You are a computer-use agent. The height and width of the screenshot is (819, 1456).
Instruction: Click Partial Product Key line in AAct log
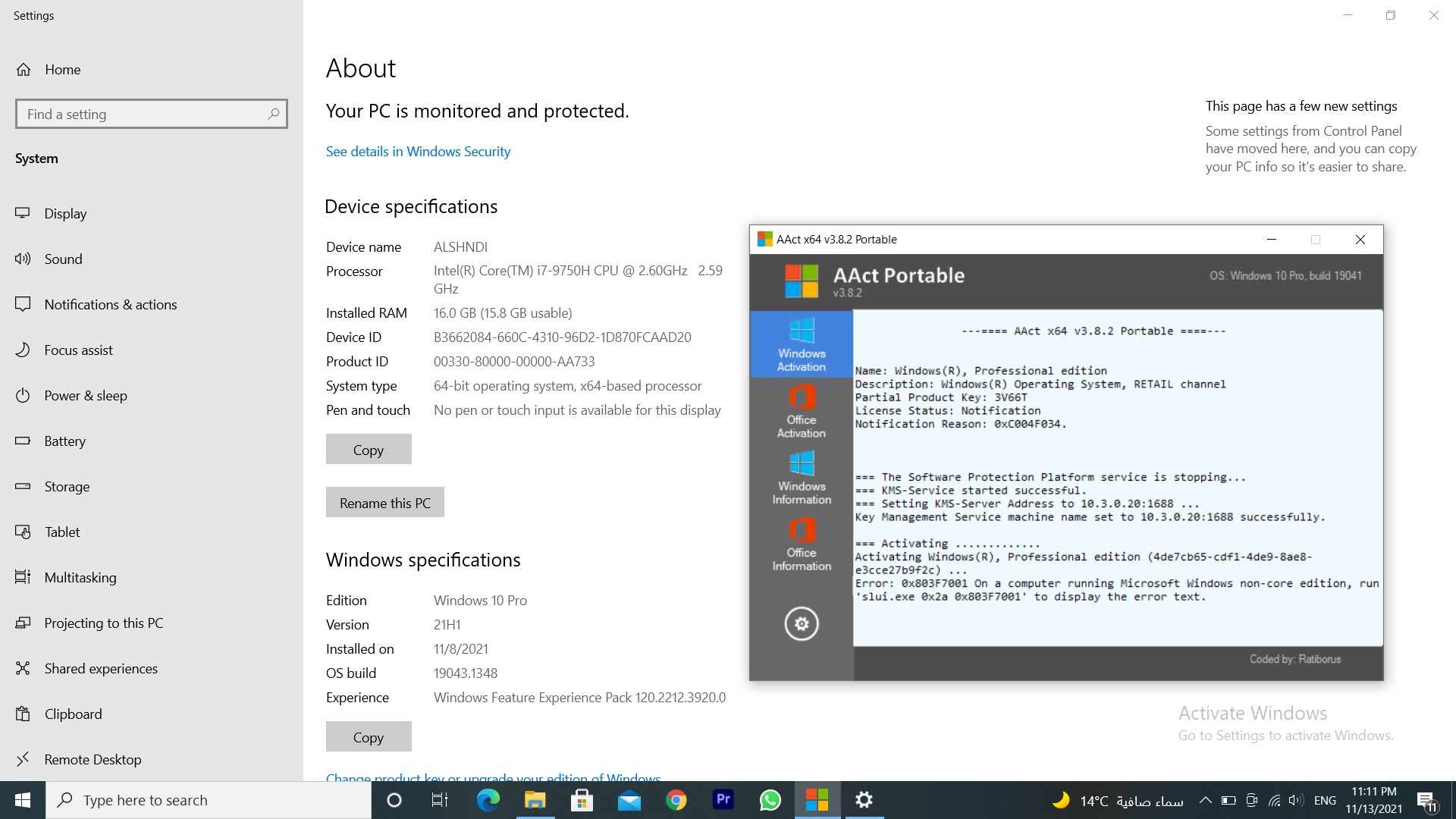tap(941, 397)
